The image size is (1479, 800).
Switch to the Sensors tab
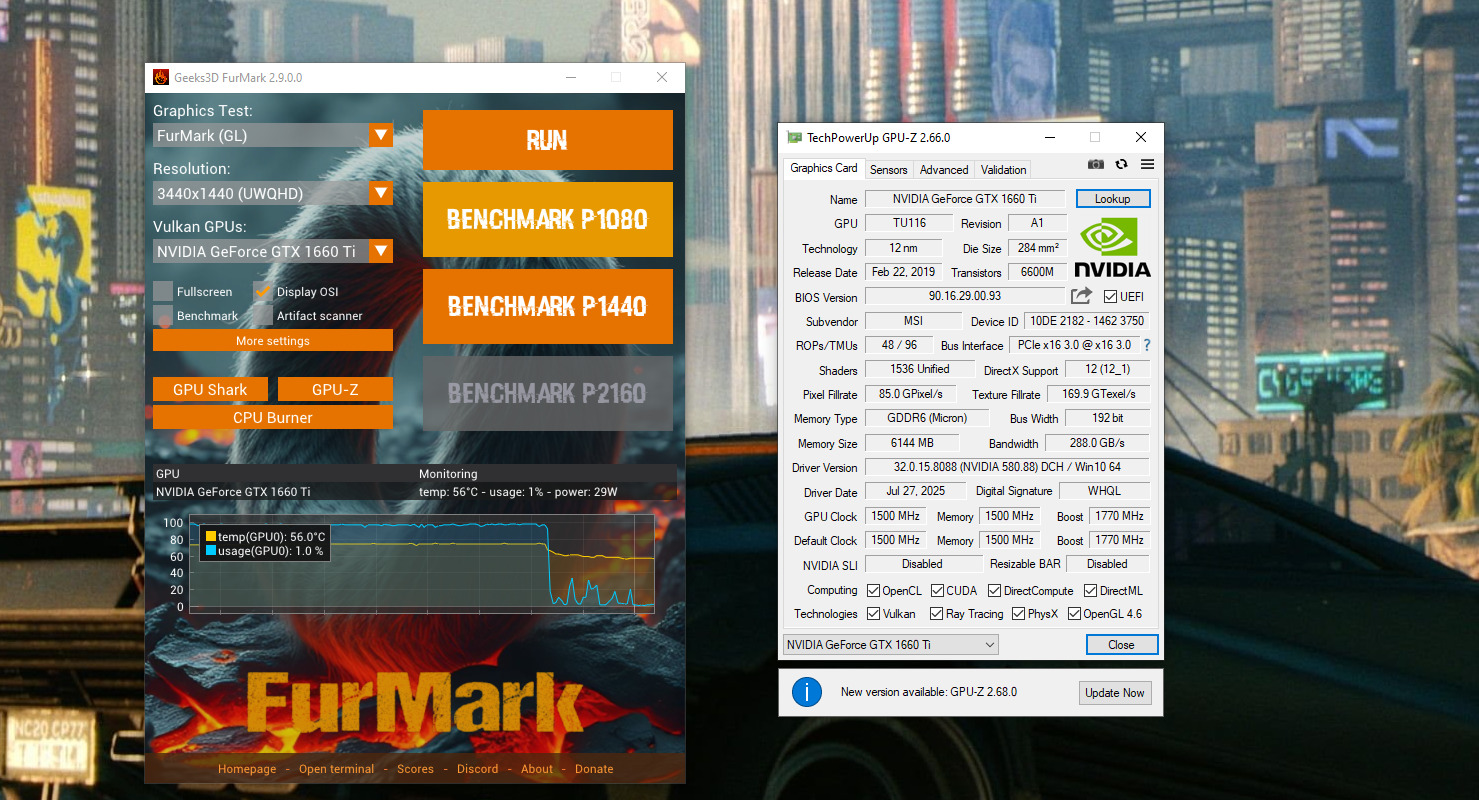tap(888, 170)
